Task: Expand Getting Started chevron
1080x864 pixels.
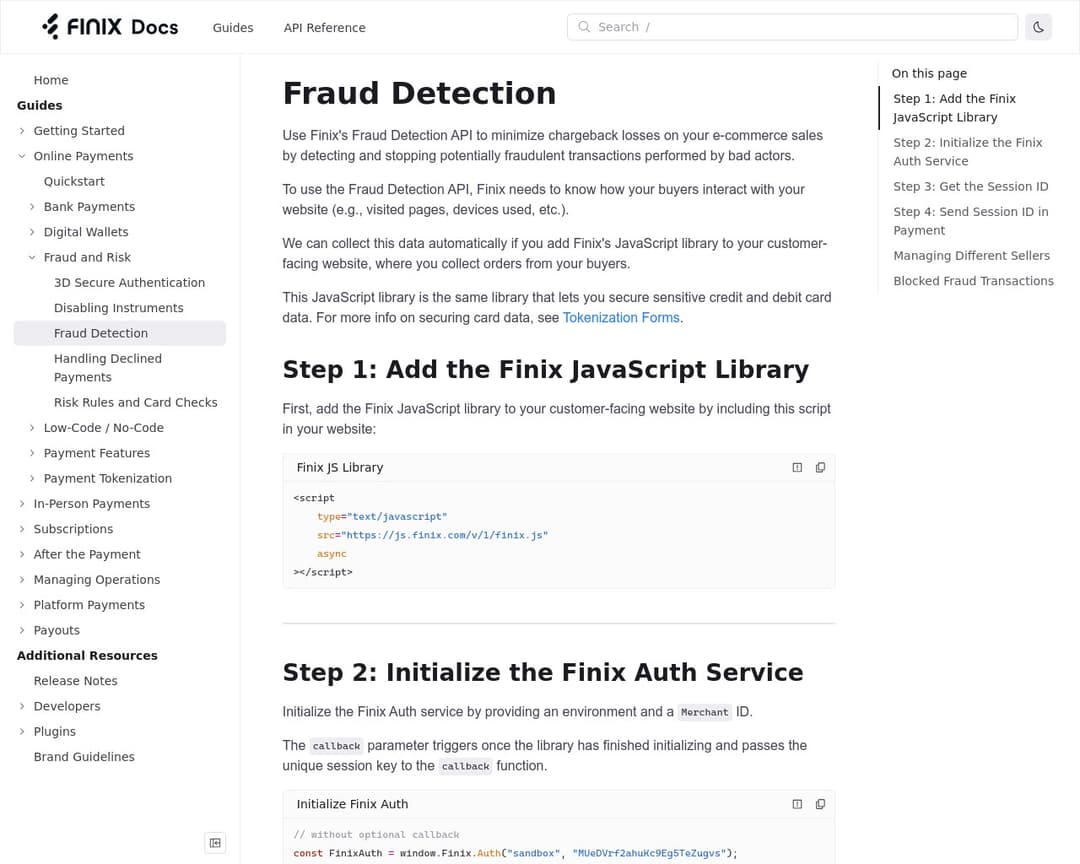Action: [22, 131]
